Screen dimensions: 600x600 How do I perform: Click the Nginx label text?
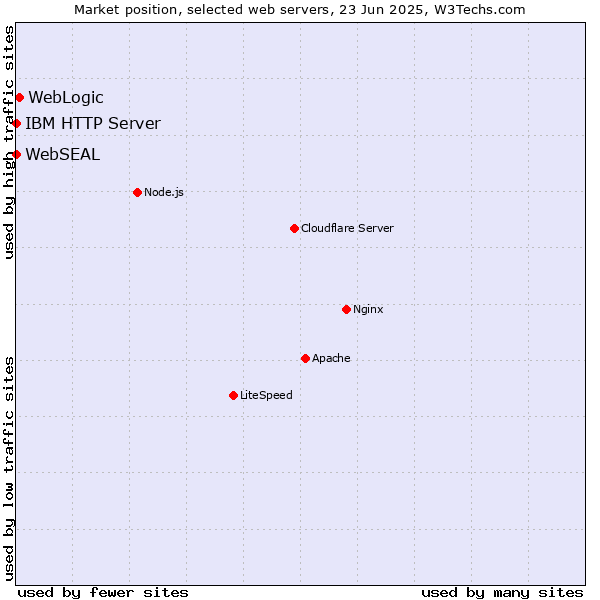click(x=368, y=309)
